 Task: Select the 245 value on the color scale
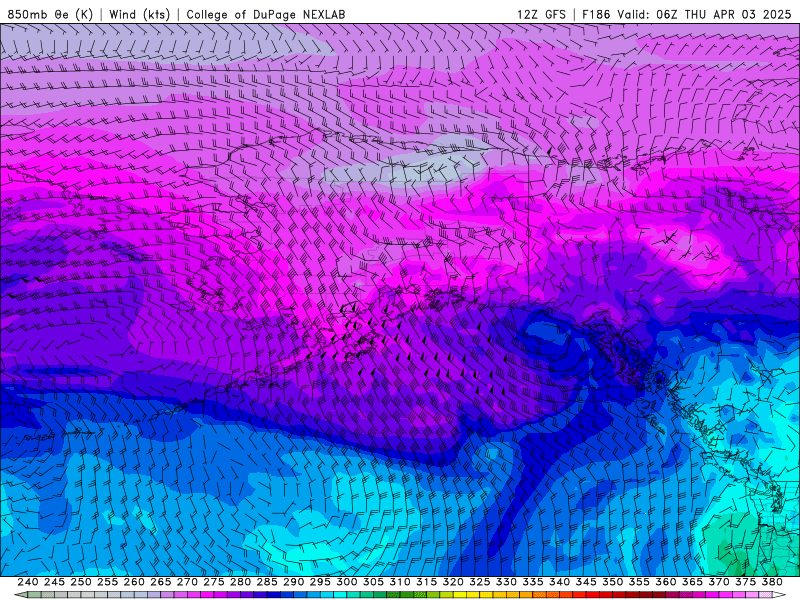click(54, 582)
